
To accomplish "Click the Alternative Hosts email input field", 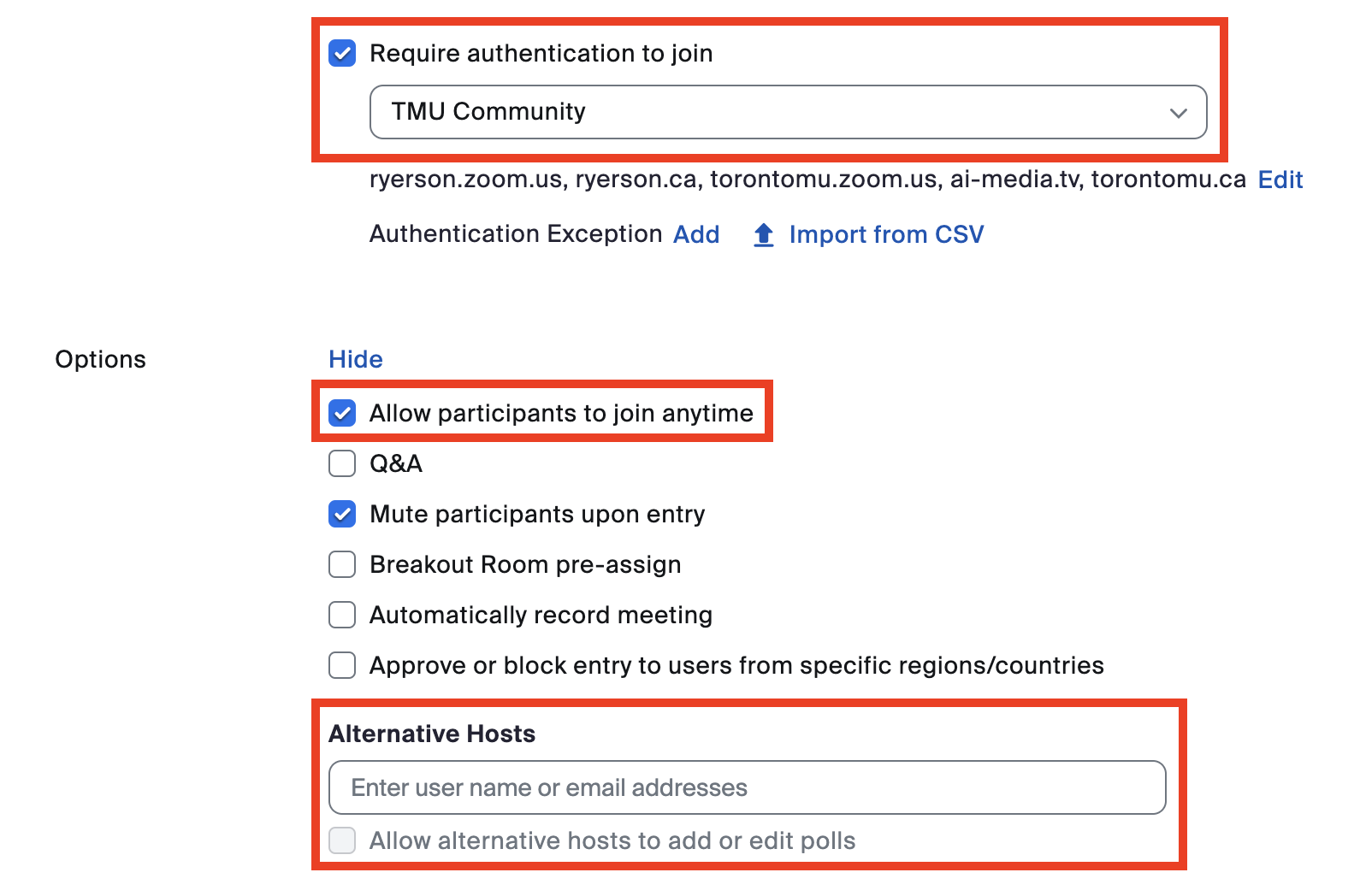I will click(x=747, y=787).
